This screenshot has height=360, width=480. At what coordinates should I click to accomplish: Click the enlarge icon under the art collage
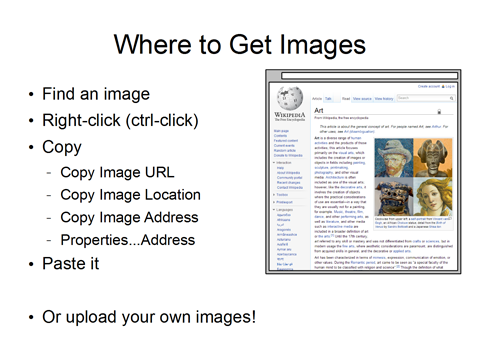point(450,218)
